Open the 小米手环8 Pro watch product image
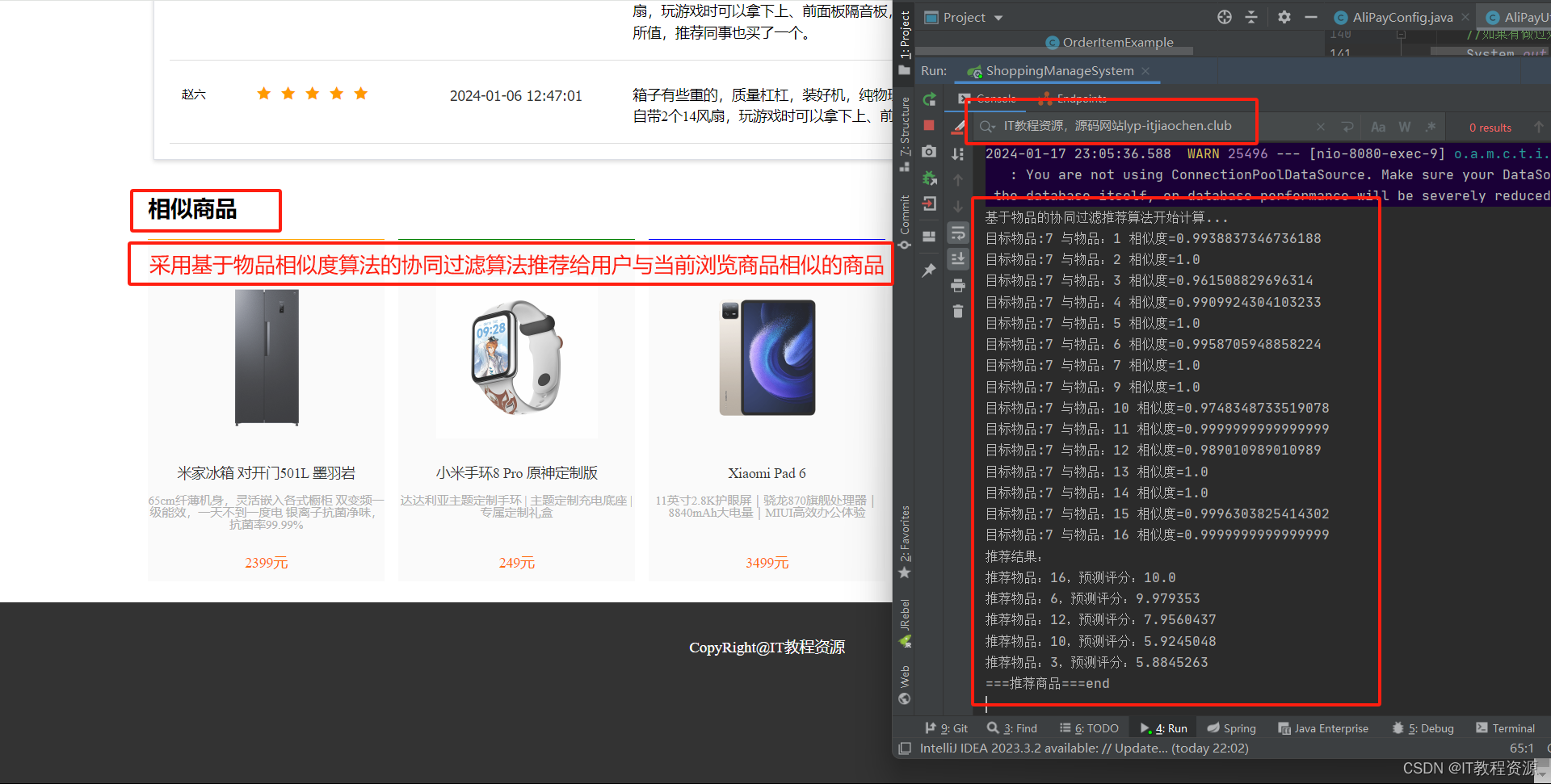 pos(517,358)
